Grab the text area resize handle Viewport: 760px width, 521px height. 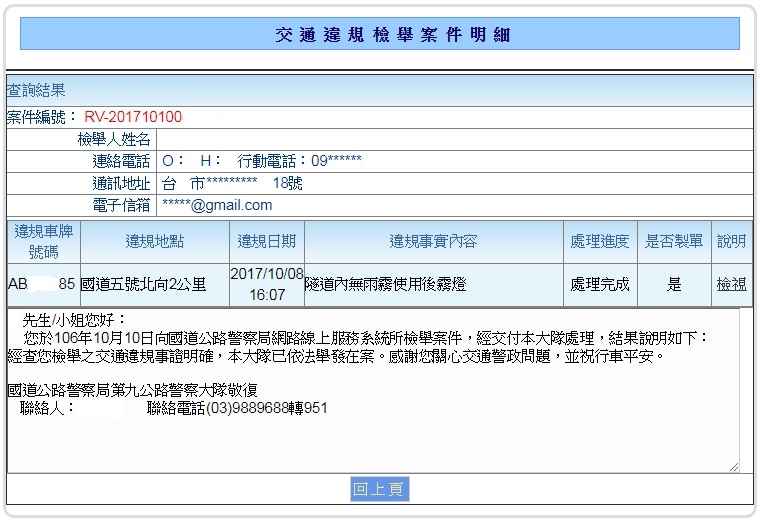point(734,467)
